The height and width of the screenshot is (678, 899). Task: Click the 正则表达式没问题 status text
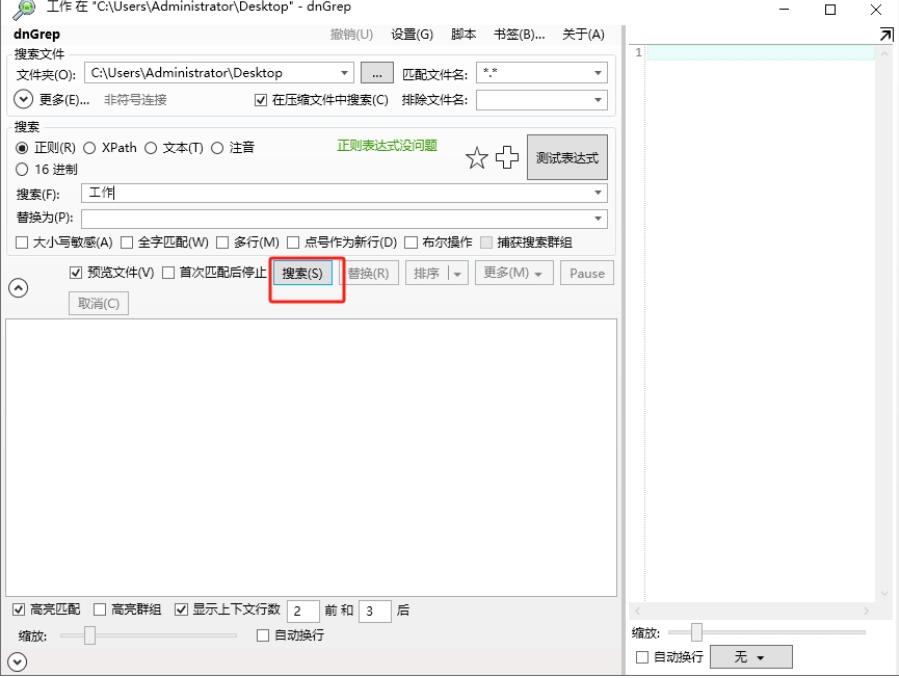pos(387,146)
